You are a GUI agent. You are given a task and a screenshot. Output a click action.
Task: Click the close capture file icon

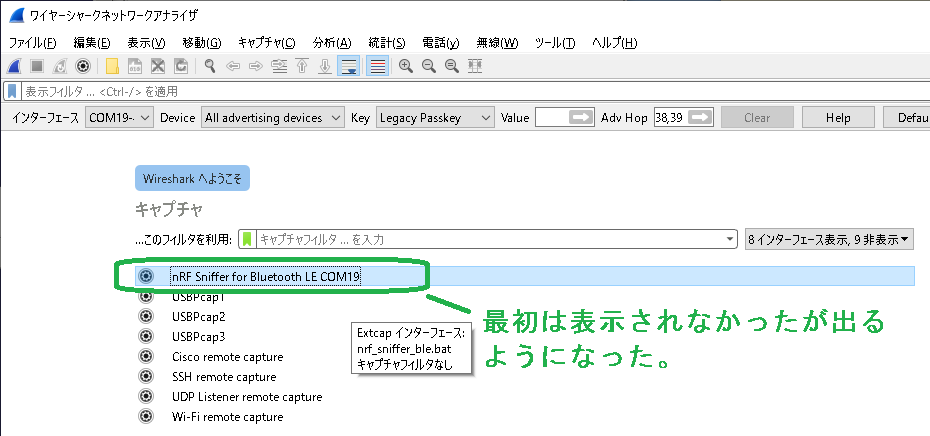[158, 66]
